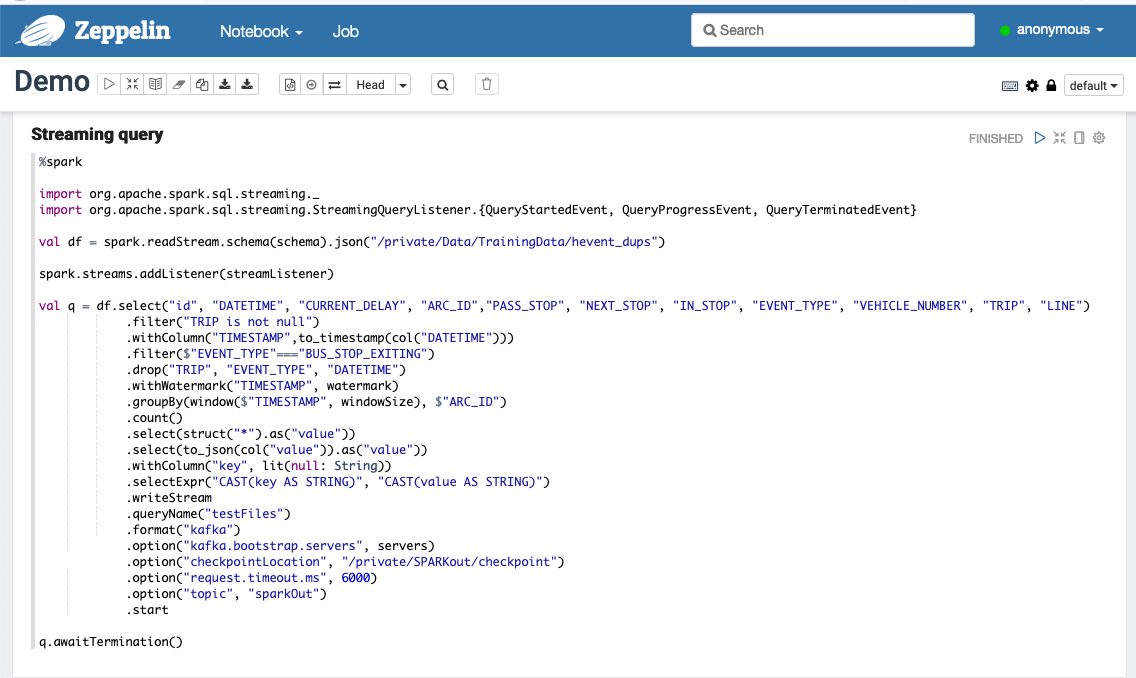
Task: Open note permissions lock icon
Action: tap(1051, 85)
